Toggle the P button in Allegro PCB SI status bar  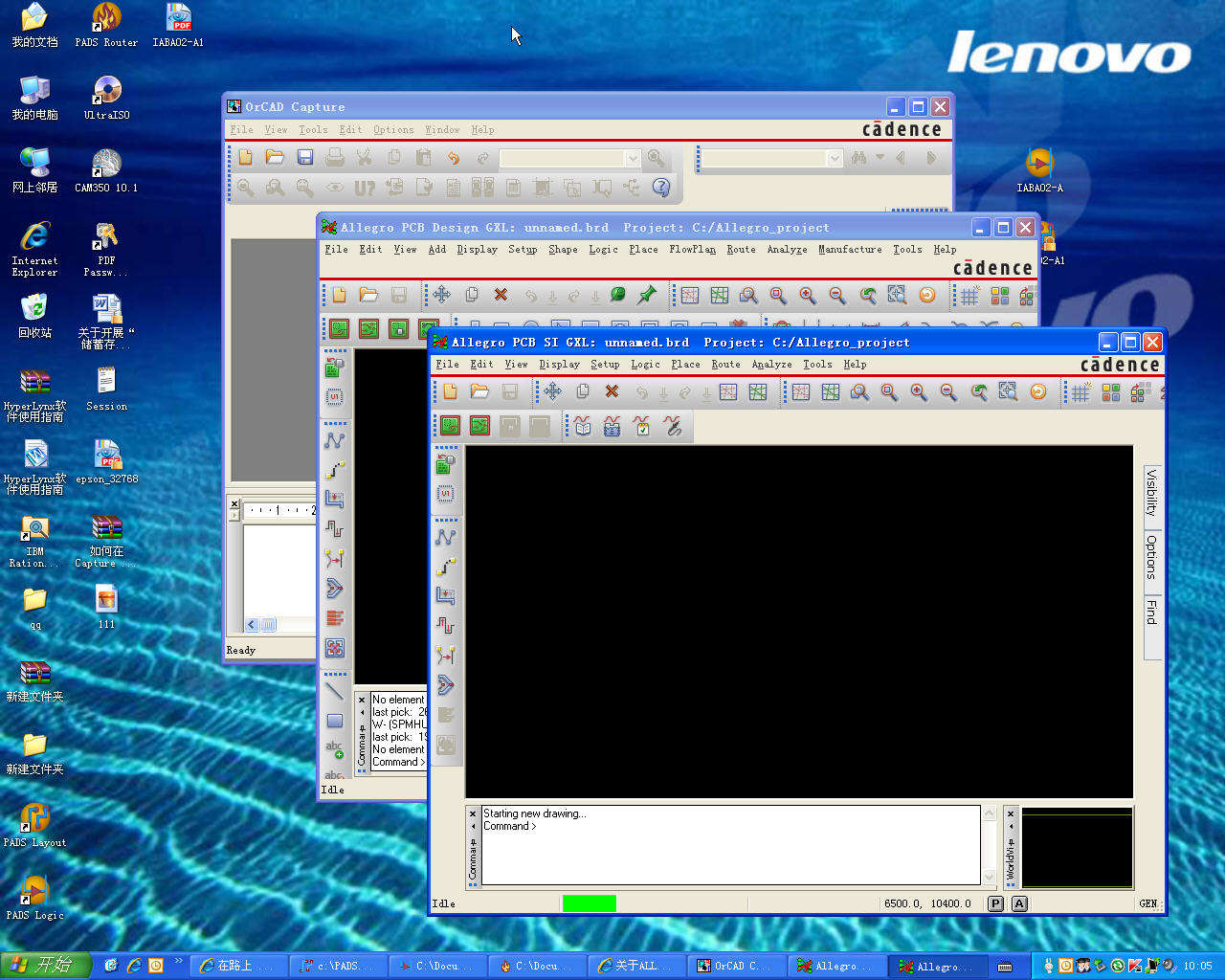tap(995, 903)
